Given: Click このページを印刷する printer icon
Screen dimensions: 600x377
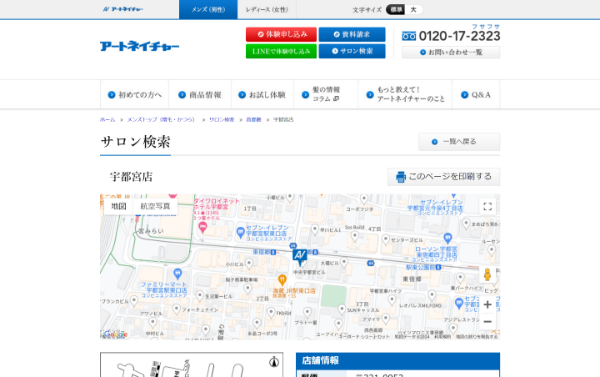Looking at the screenshot, I should pos(401,177).
